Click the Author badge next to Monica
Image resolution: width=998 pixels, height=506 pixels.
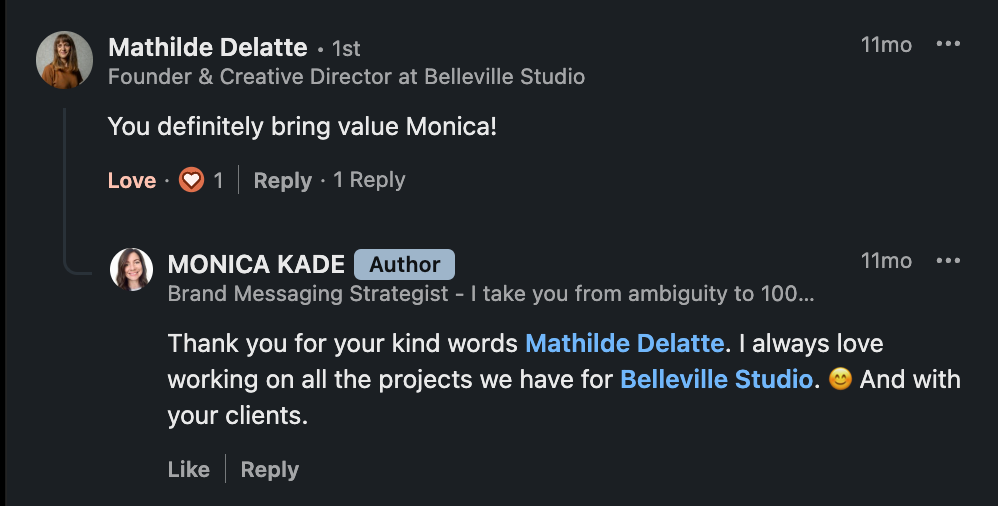[404, 264]
